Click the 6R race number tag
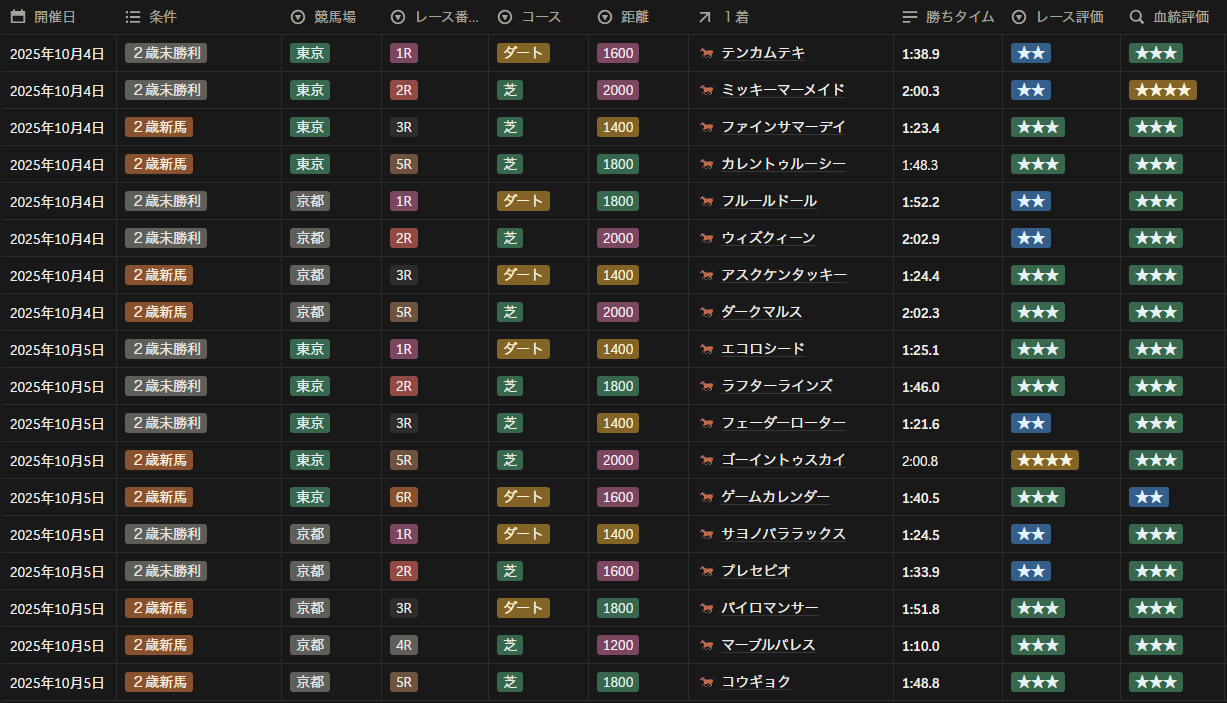This screenshot has height=703, width=1227. [404, 497]
